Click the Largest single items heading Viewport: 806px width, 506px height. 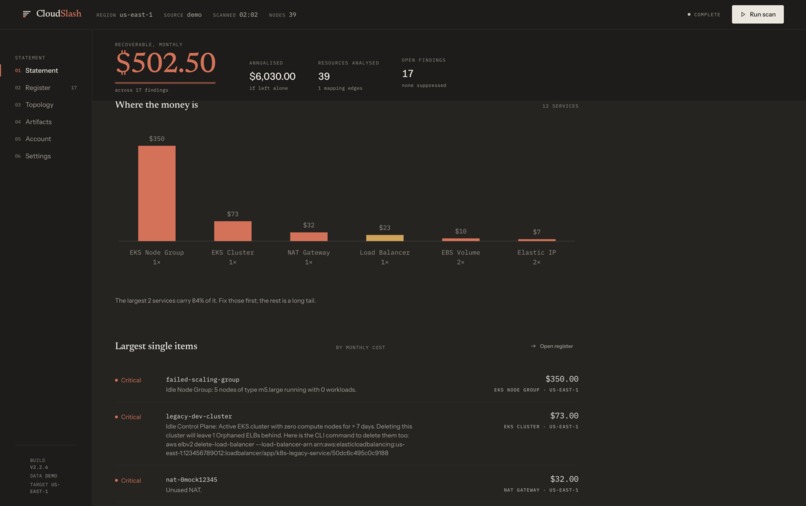coord(156,346)
